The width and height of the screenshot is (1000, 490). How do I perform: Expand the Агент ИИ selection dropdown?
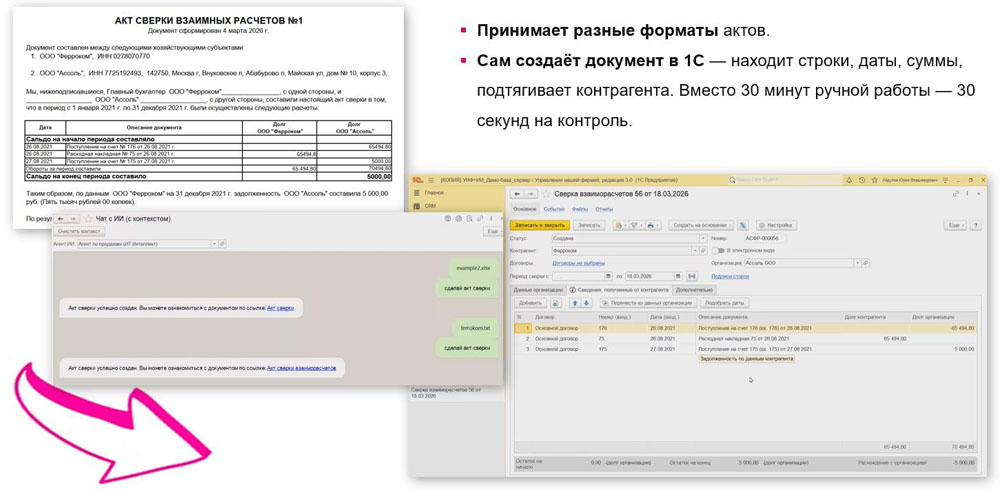215,244
